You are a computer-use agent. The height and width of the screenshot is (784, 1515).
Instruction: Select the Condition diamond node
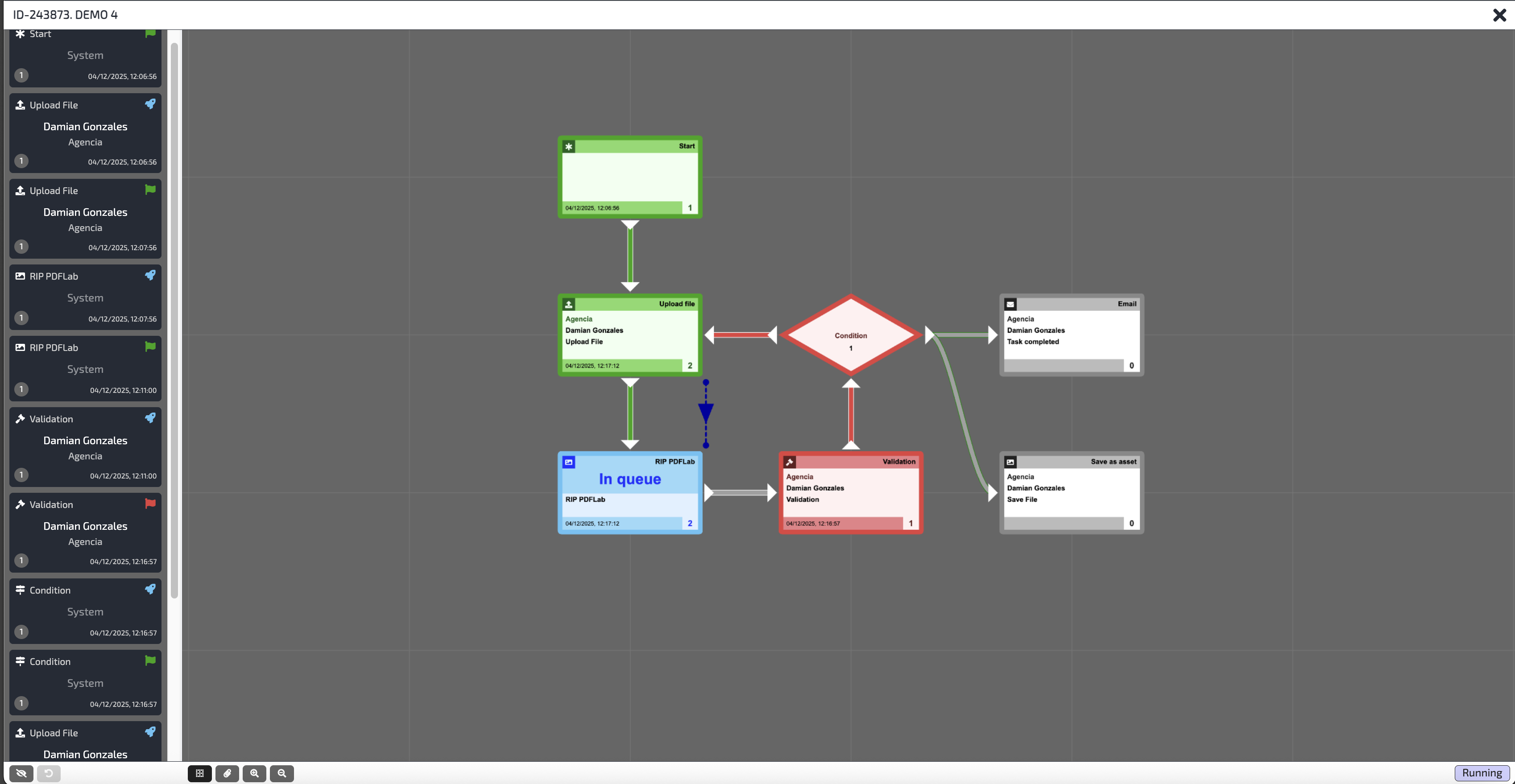pyautogui.click(x=850, y=335)
